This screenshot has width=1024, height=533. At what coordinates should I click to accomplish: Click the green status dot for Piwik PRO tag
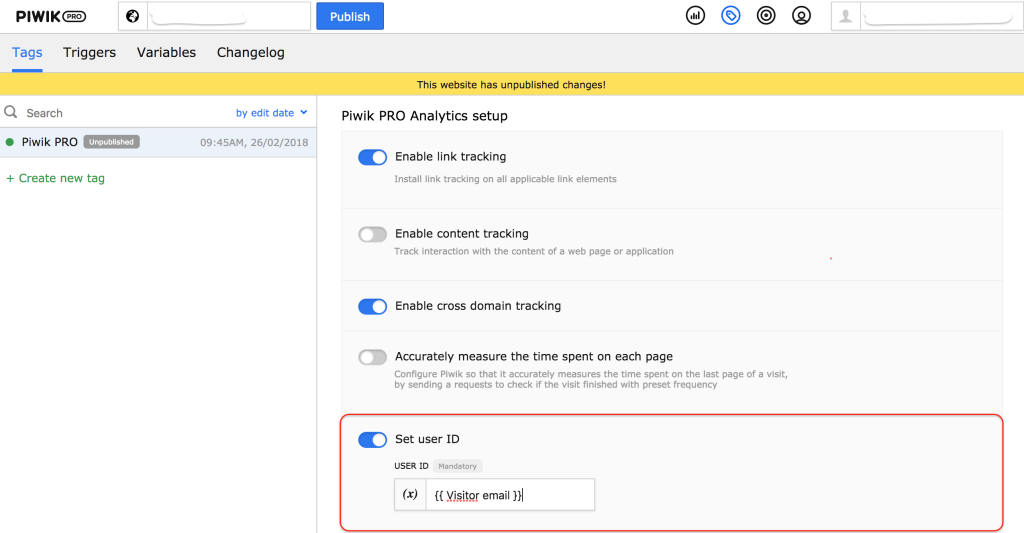click(9, 142)
